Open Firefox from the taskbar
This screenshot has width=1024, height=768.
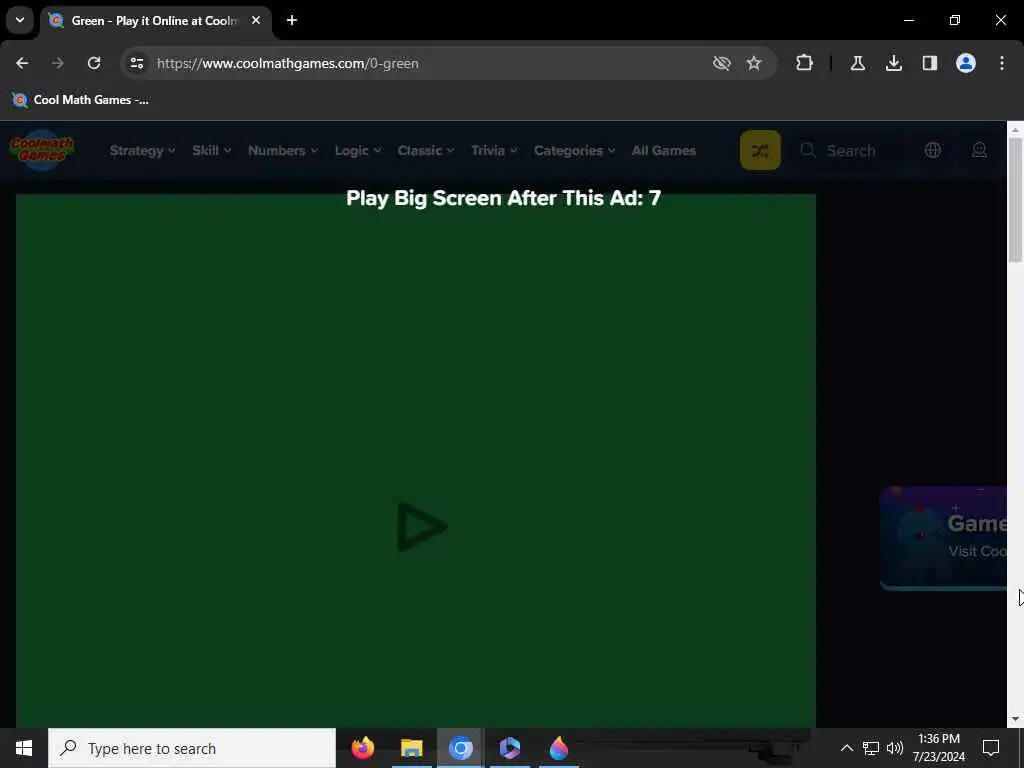(362, 748)
